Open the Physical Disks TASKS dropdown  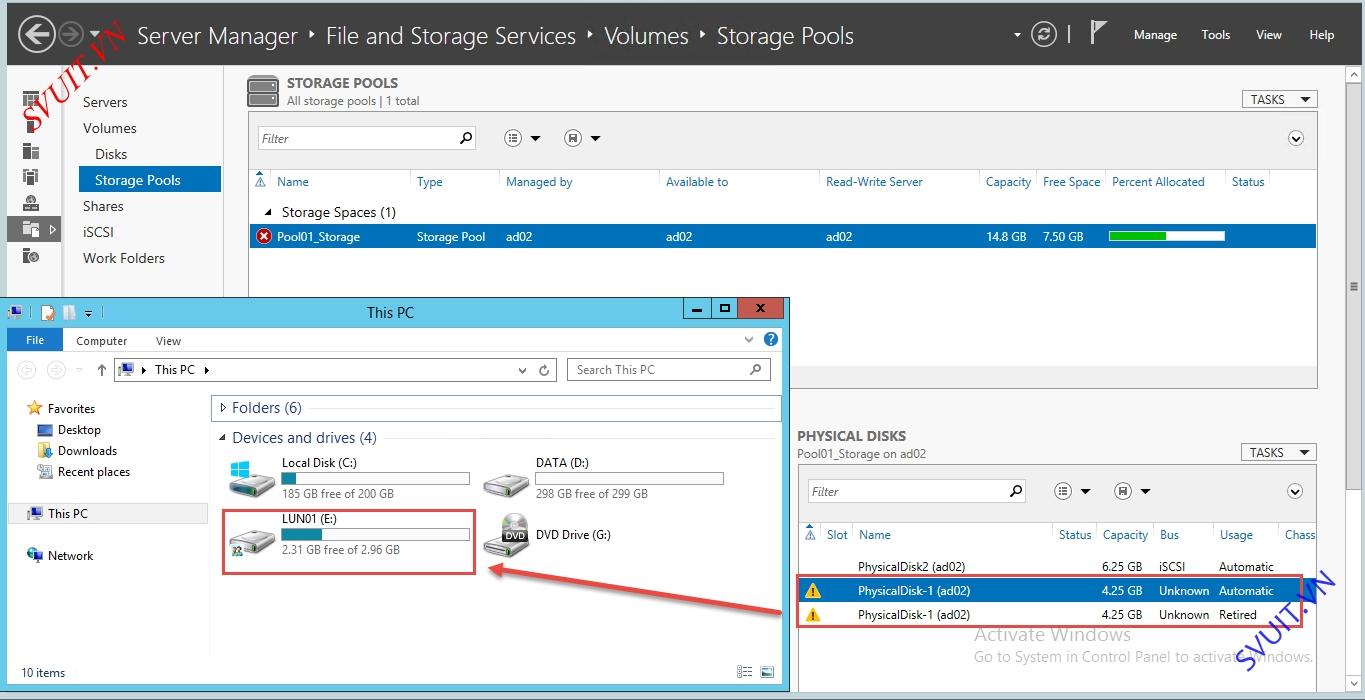pos(1279,452)
